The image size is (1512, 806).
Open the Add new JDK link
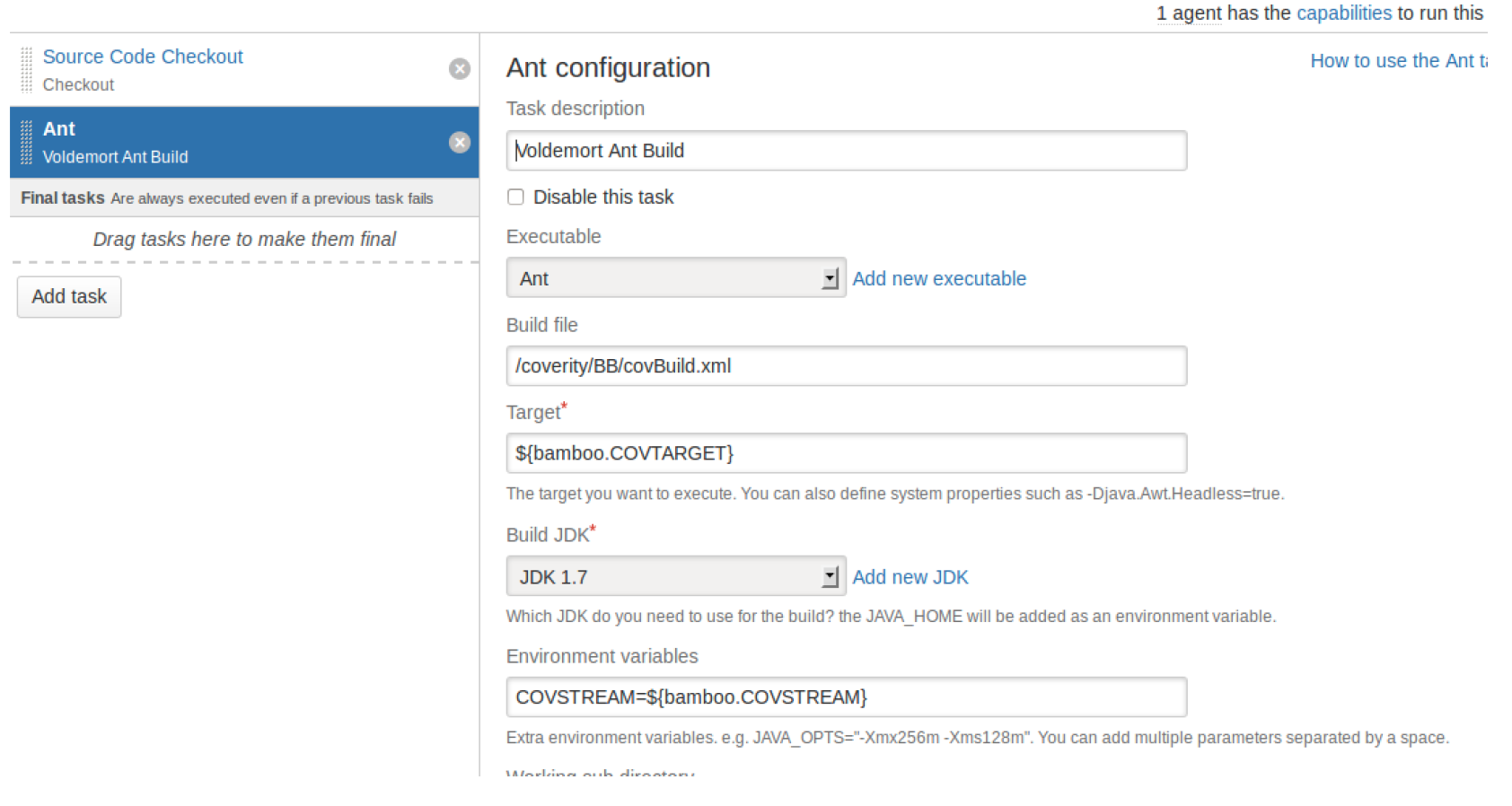click(910, 577)
